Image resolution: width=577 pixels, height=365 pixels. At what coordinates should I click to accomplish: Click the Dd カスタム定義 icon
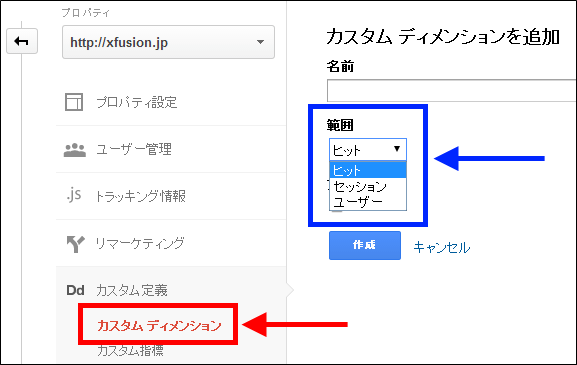click(x=75, y=290)
